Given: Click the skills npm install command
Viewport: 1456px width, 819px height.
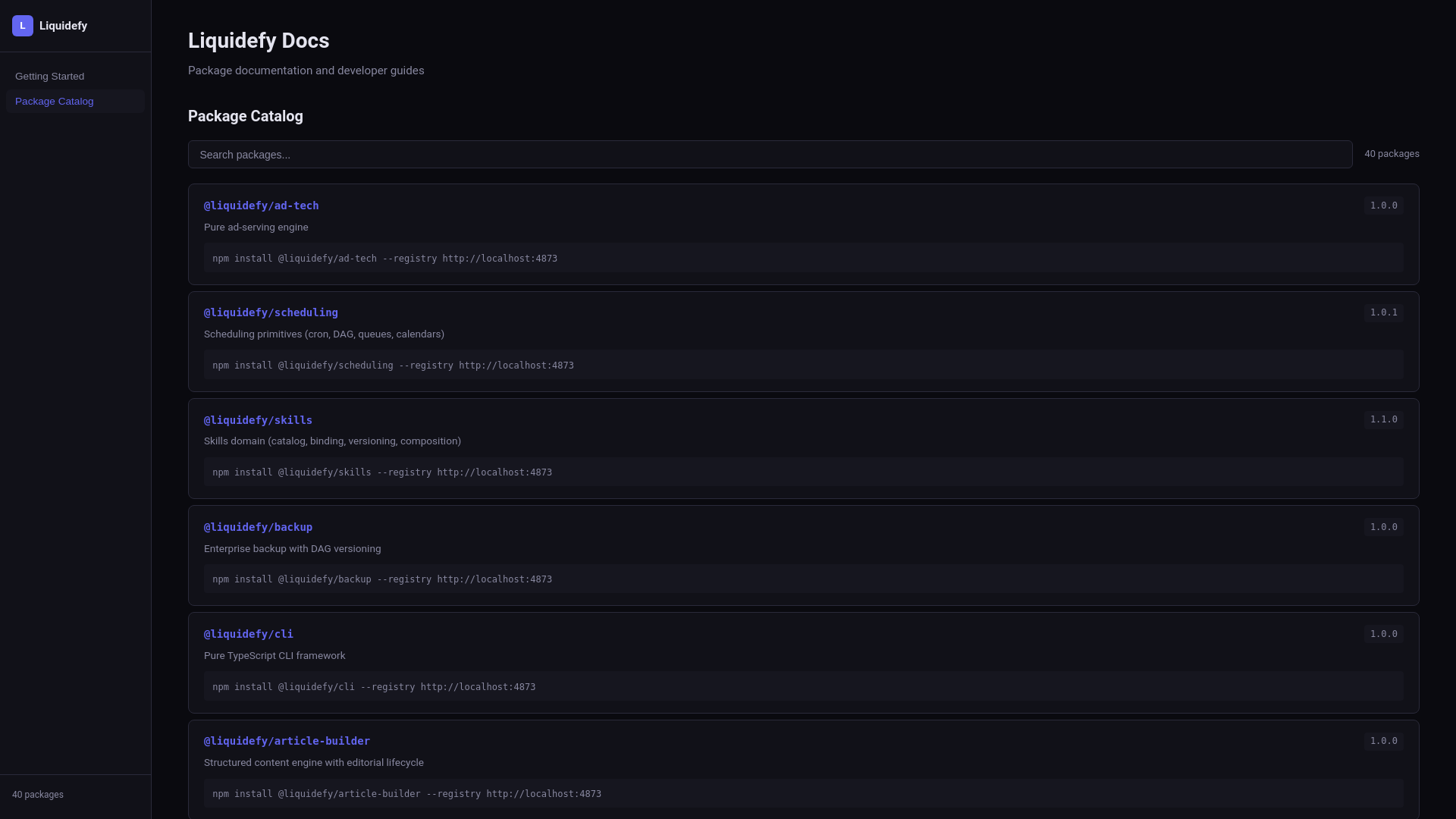Looking at the screenshot, I should click(x=382, y=472).
